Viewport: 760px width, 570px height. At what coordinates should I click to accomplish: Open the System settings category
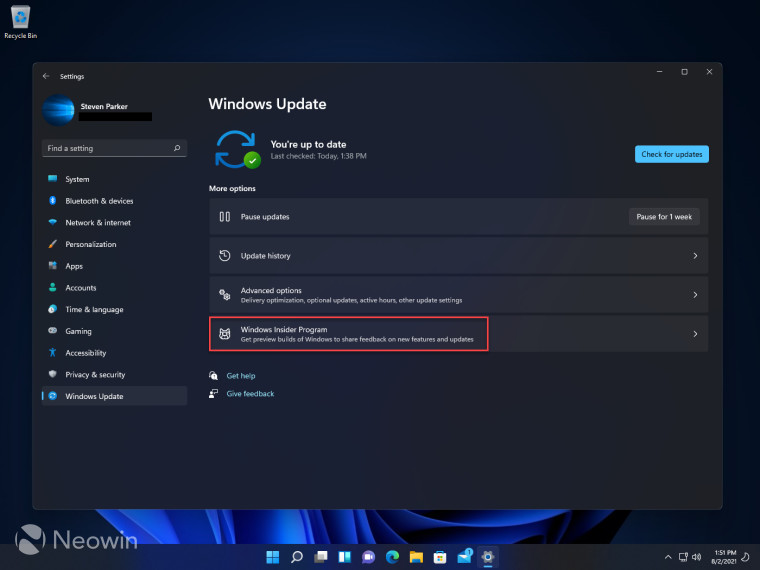[x=114, y=179]
